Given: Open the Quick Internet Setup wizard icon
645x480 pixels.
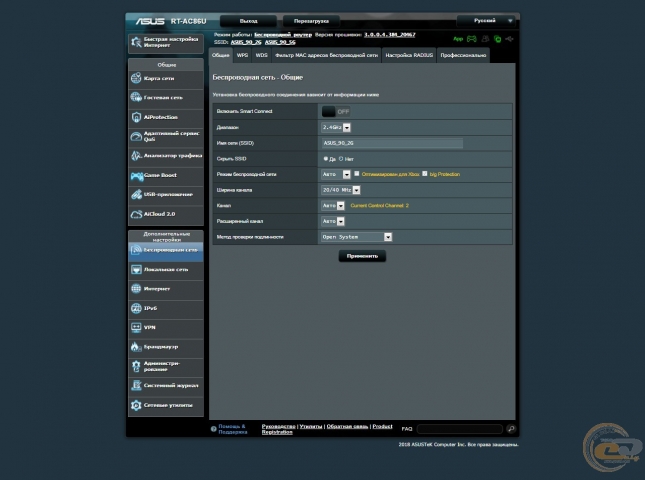Looking at the screenshot, I should [x=136, y=42].
